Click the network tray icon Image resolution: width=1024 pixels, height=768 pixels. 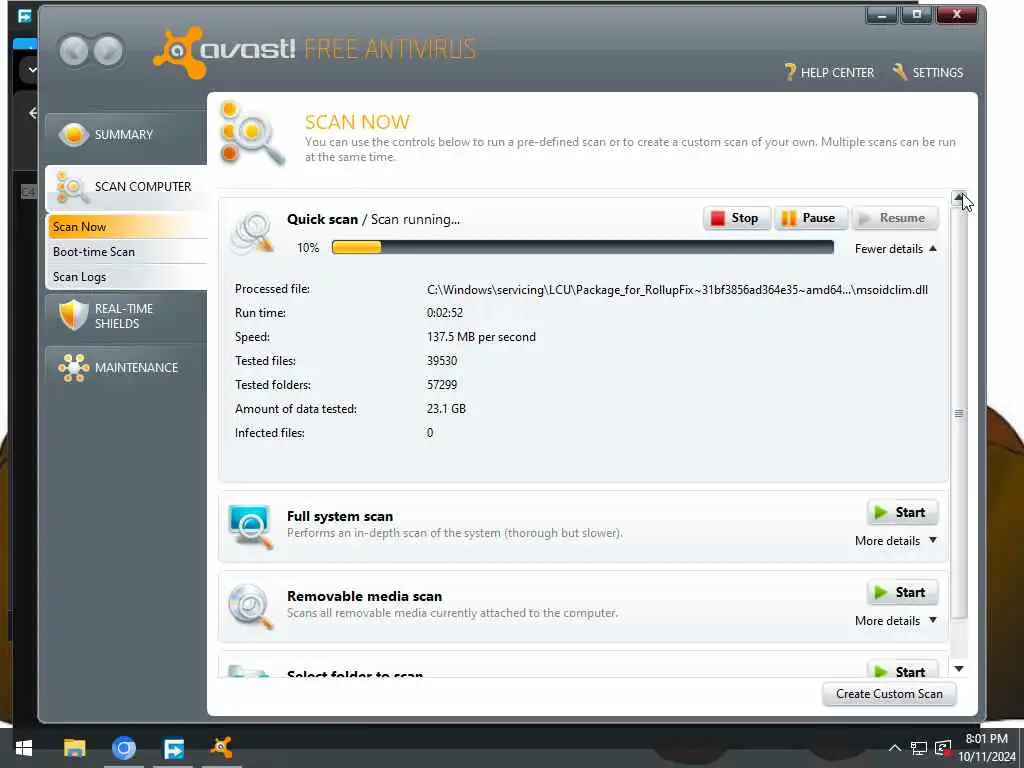click(x=919, y=748)
